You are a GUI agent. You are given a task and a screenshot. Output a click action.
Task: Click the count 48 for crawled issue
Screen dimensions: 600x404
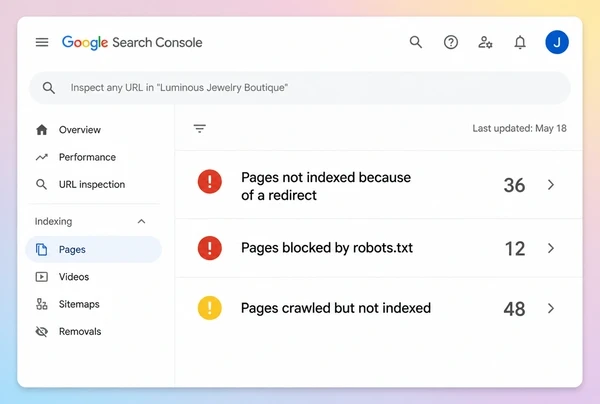[x=514, y=309]
